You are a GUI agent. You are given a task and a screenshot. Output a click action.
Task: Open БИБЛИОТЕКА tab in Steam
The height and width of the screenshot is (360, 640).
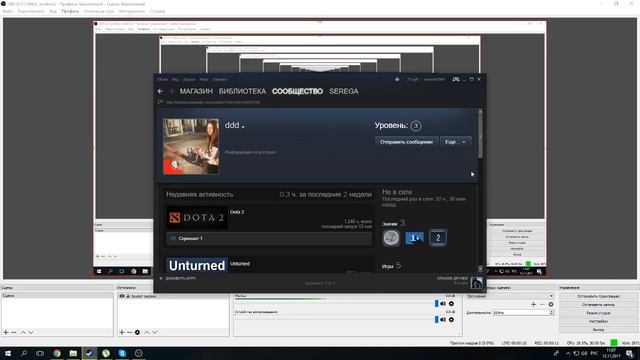coord(242,91)
